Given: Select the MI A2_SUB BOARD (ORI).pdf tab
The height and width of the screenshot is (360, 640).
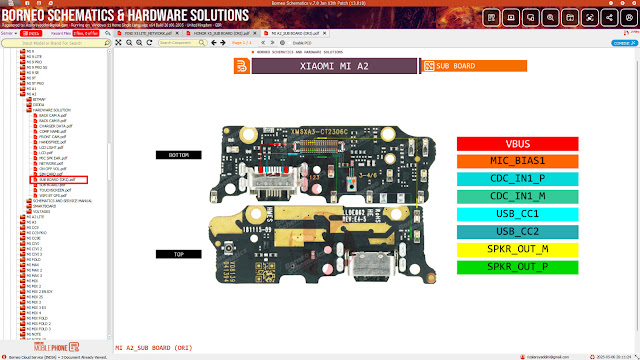Looking at the screenshot, I should (296, 33).
